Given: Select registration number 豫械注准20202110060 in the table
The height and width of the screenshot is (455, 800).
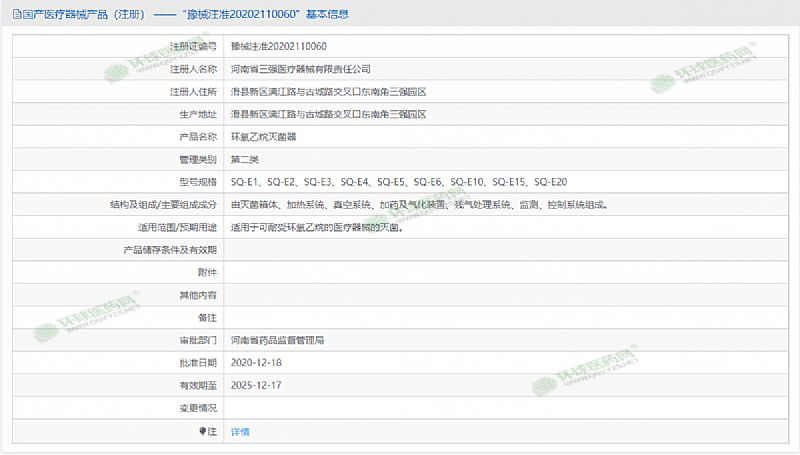Looking at the screenshot, I should pyautogui.click(x=278, y=46).
